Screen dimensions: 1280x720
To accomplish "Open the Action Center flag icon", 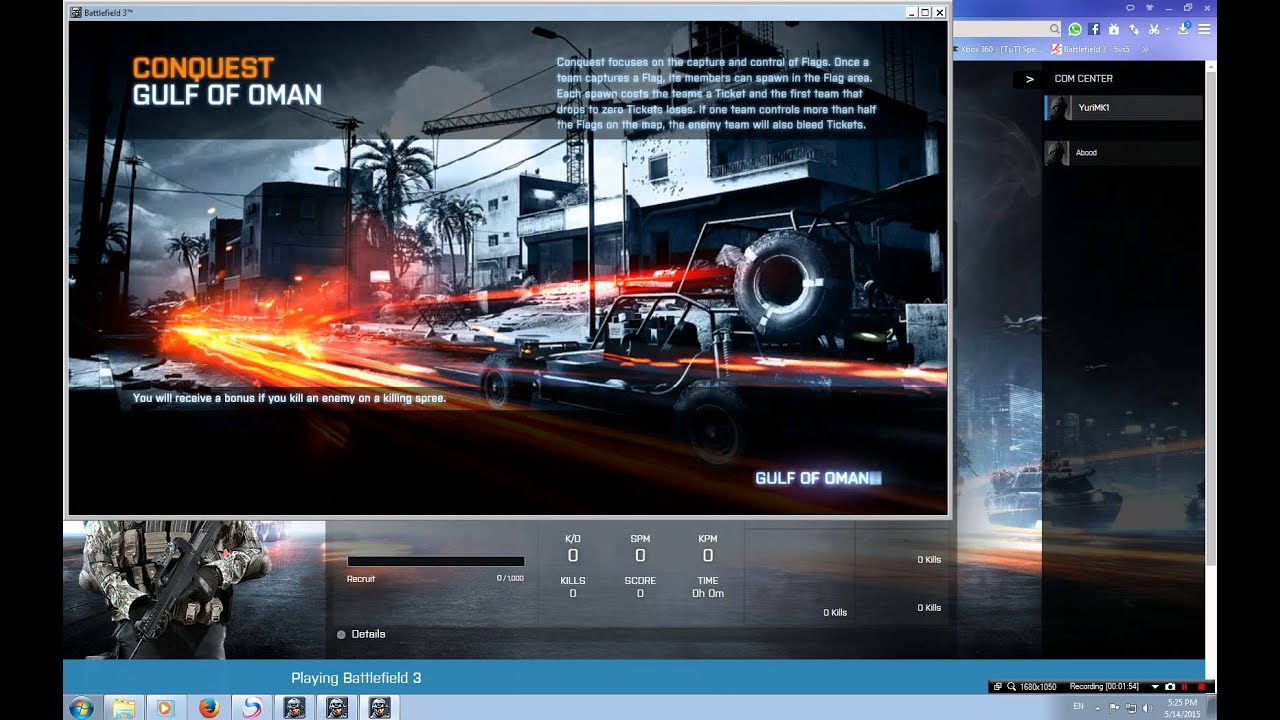I will (1114, 707).
